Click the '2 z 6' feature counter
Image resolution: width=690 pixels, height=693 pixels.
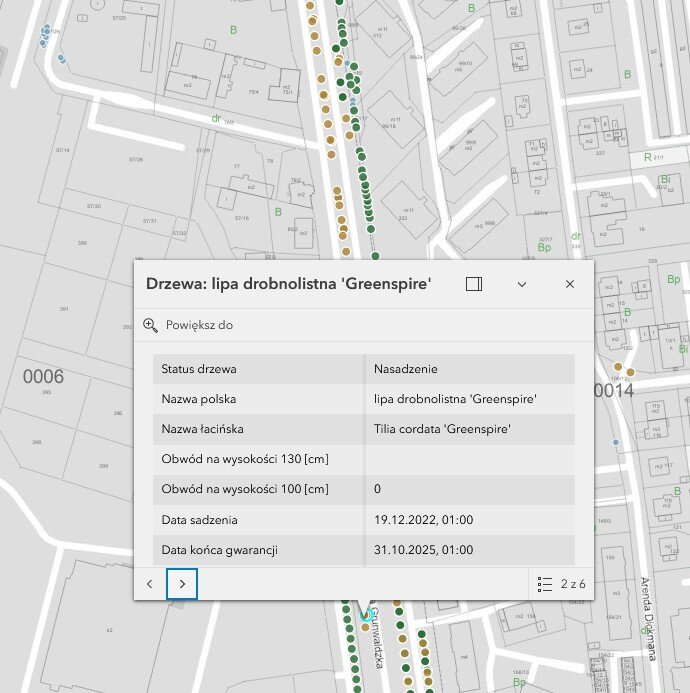[573, 583]
